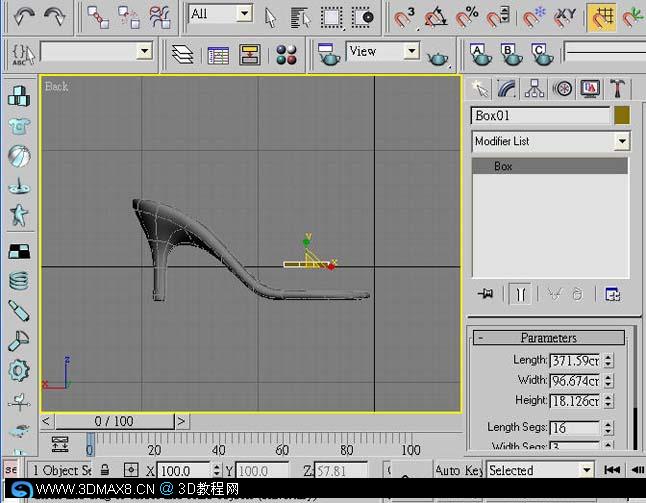The image size is (646, 503).
Task: Toggle the Selection Lock padlock
Action: point(105,470)
